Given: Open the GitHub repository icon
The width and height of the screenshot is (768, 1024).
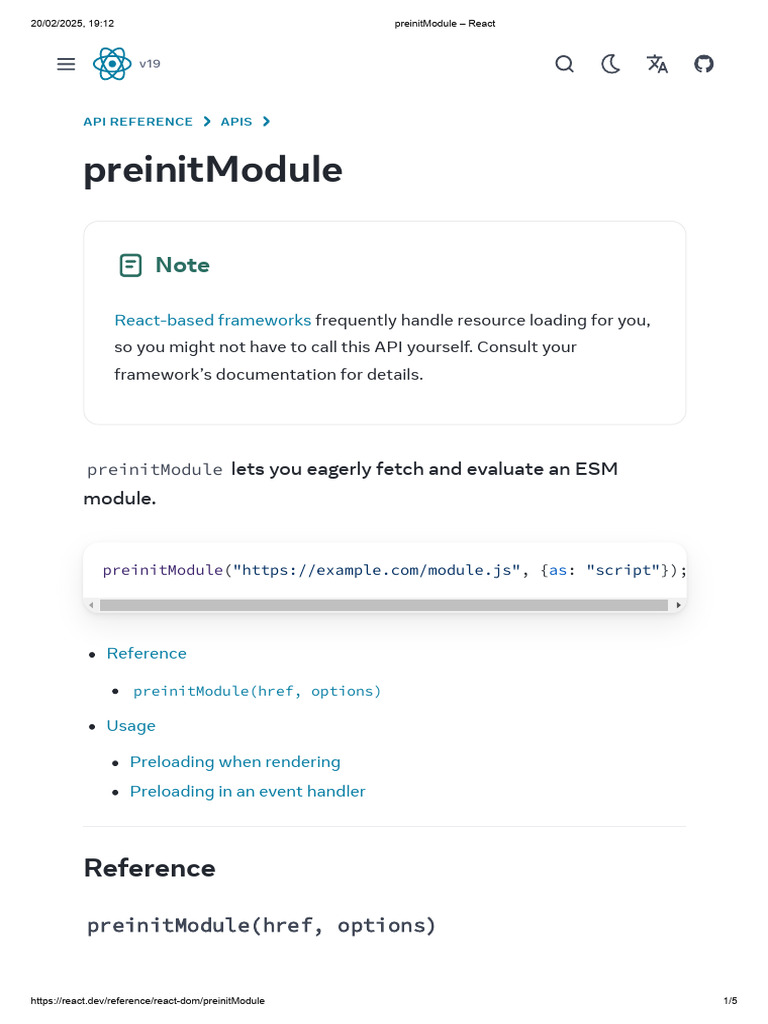Looking at the screenshot, I should (x=704, y=64).
